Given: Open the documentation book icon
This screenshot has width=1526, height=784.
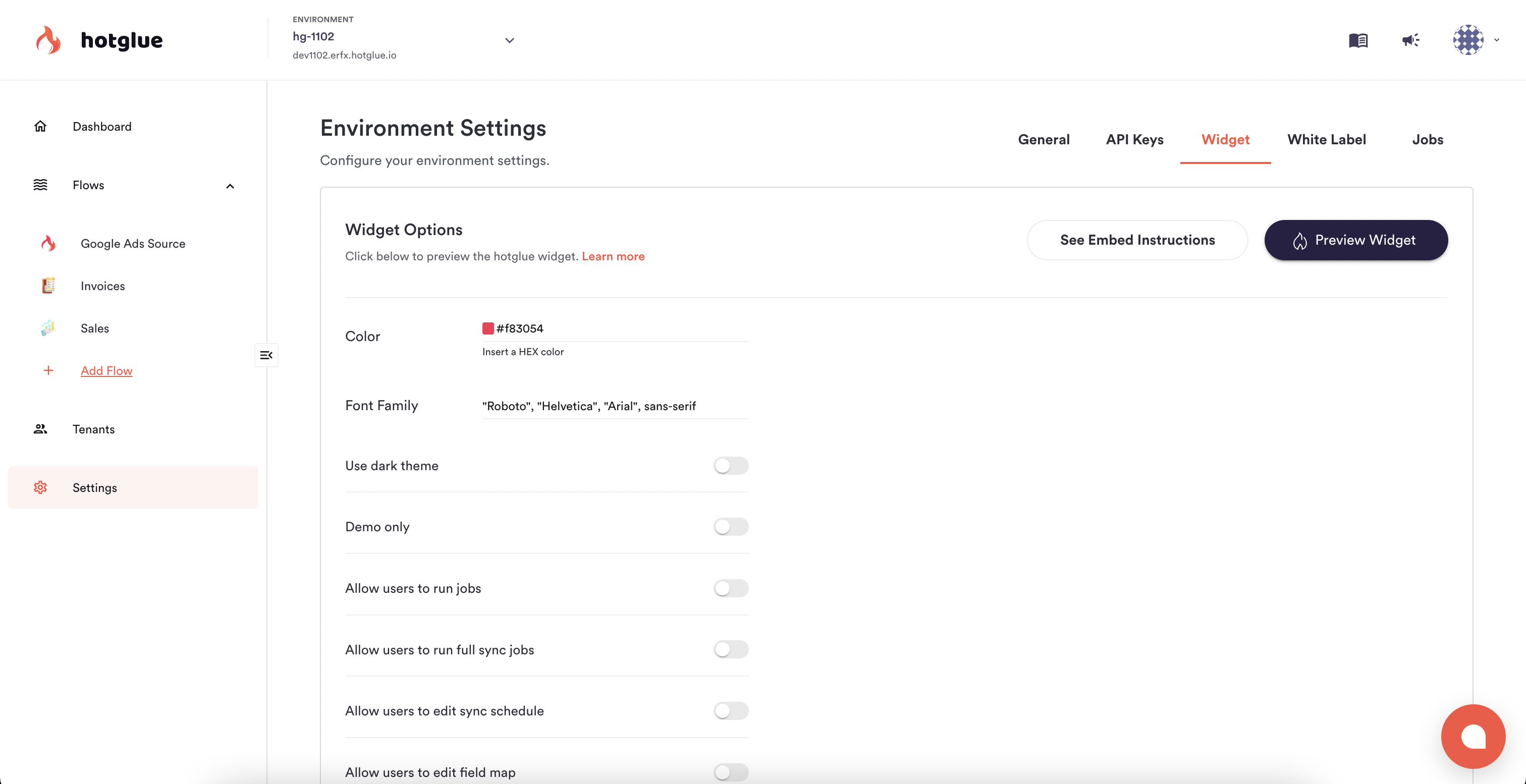Looking at the screenshot, I should [x=1358, y=40].
